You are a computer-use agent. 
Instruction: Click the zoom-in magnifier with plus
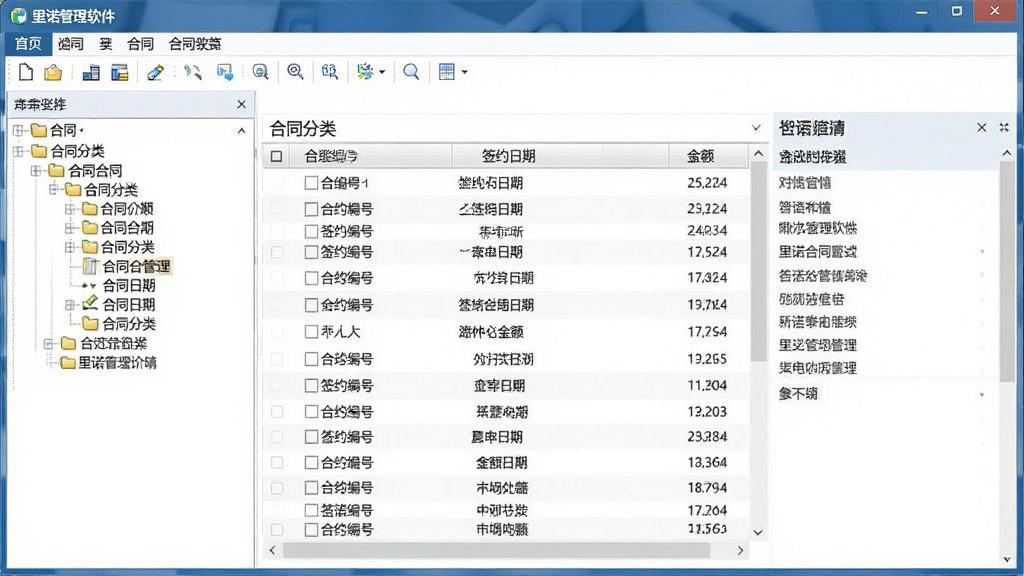click(x=295, y=72)
